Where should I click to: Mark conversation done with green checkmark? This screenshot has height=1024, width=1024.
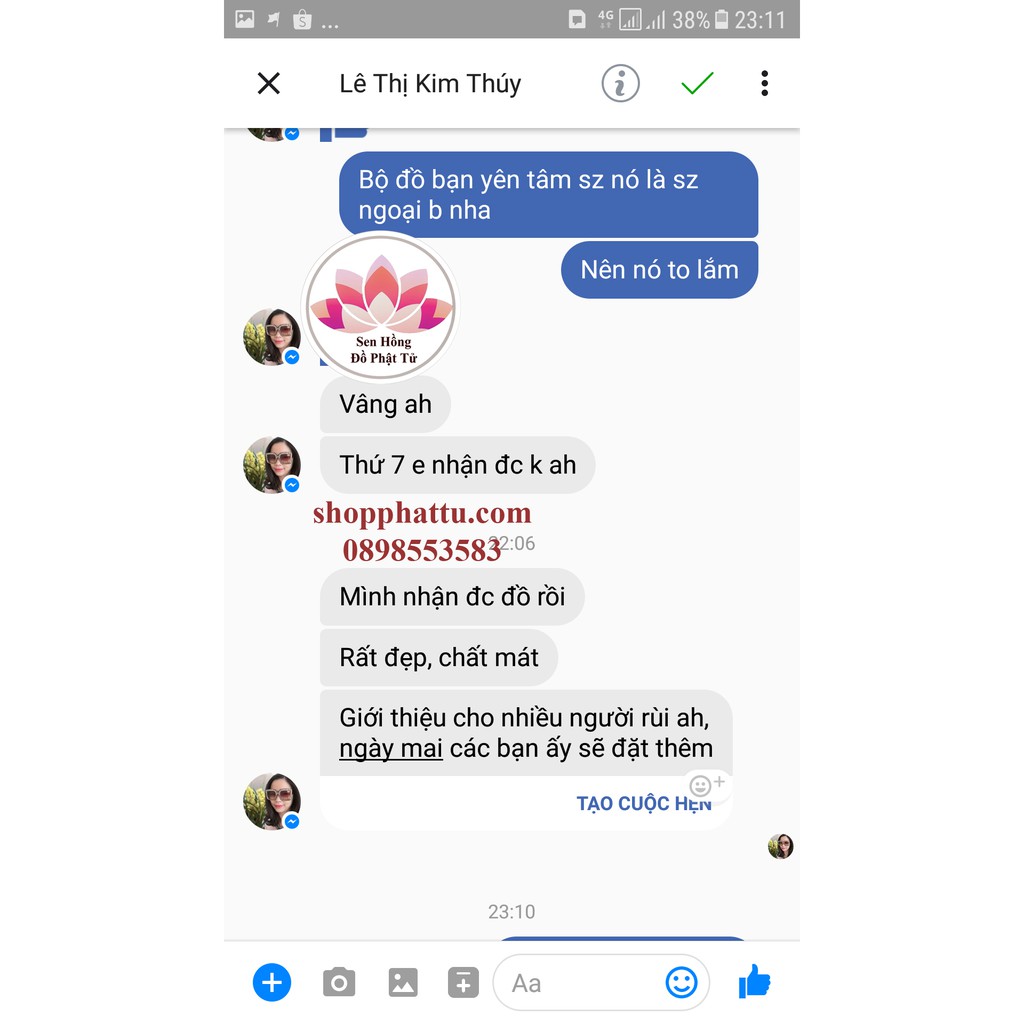point(697,83)
